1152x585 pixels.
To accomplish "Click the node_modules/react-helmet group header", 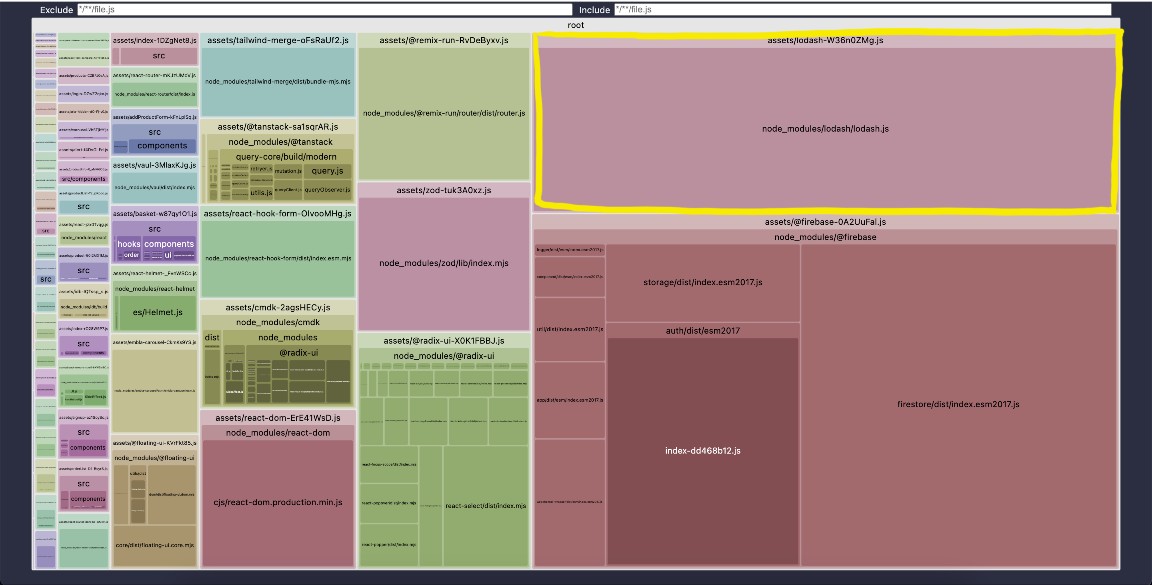I will 155,289.
